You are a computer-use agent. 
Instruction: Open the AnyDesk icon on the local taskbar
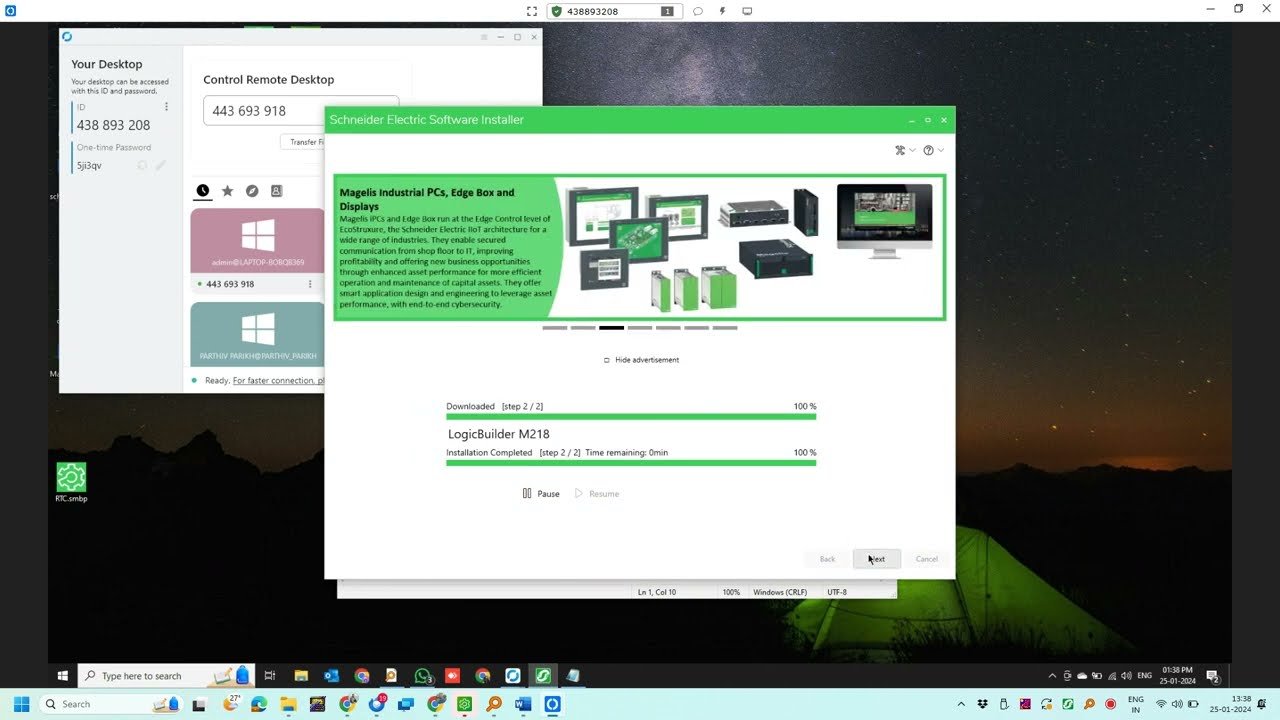point(553,704)
